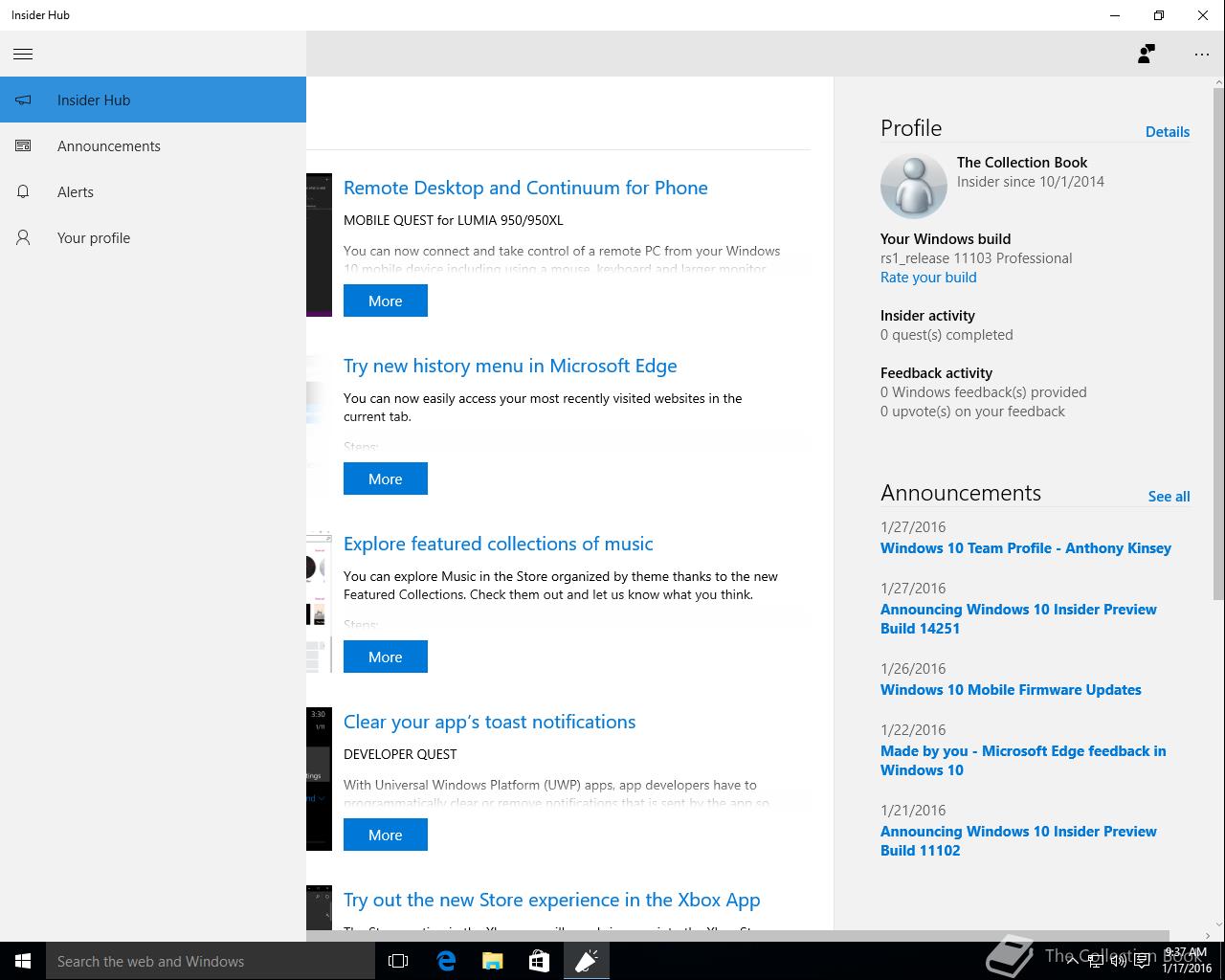Click the Alerts bell icon
Image resolution: width=1225 pixels, height=980 pixels.
coord(23,191)
